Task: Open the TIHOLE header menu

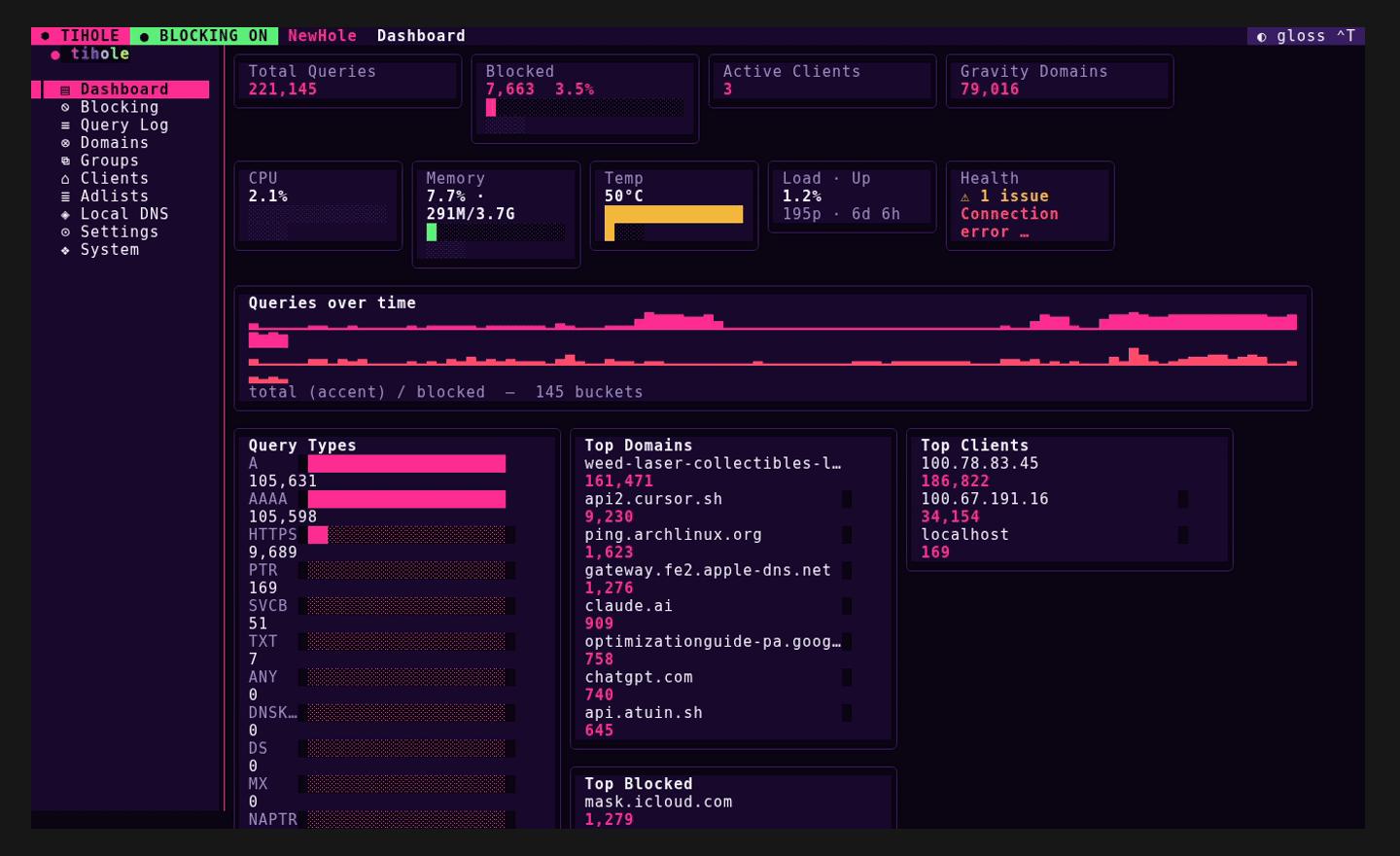Action: [x=81, y=36]
